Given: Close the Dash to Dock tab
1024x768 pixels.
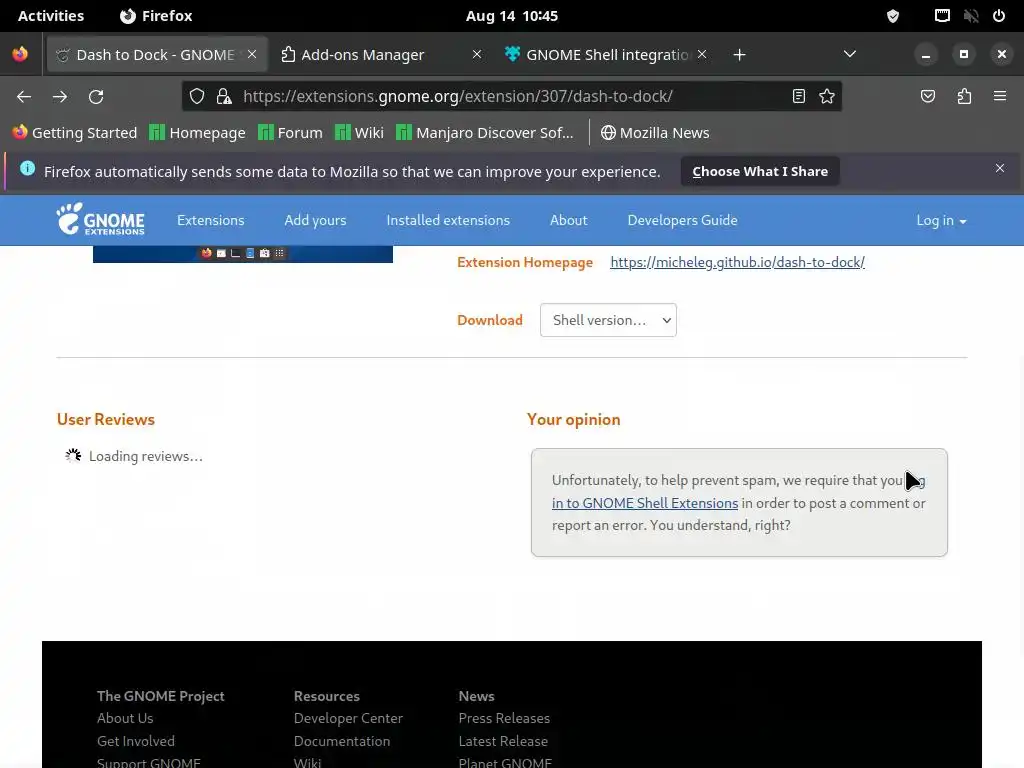Looking at the screenshot, I should (x=252, y=54).
